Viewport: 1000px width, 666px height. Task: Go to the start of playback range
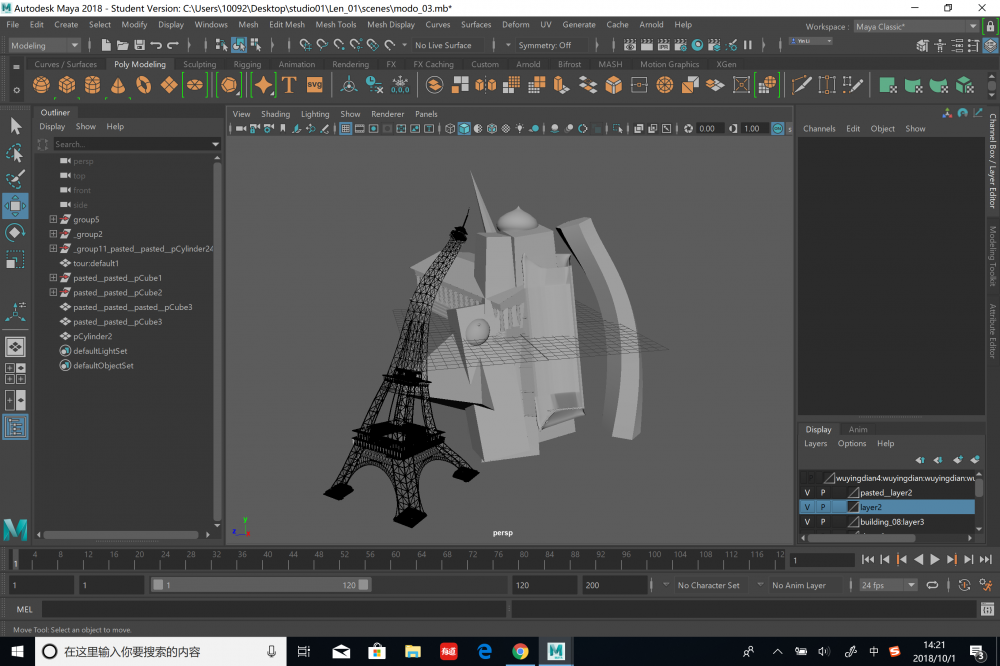(x=867, y=559)
